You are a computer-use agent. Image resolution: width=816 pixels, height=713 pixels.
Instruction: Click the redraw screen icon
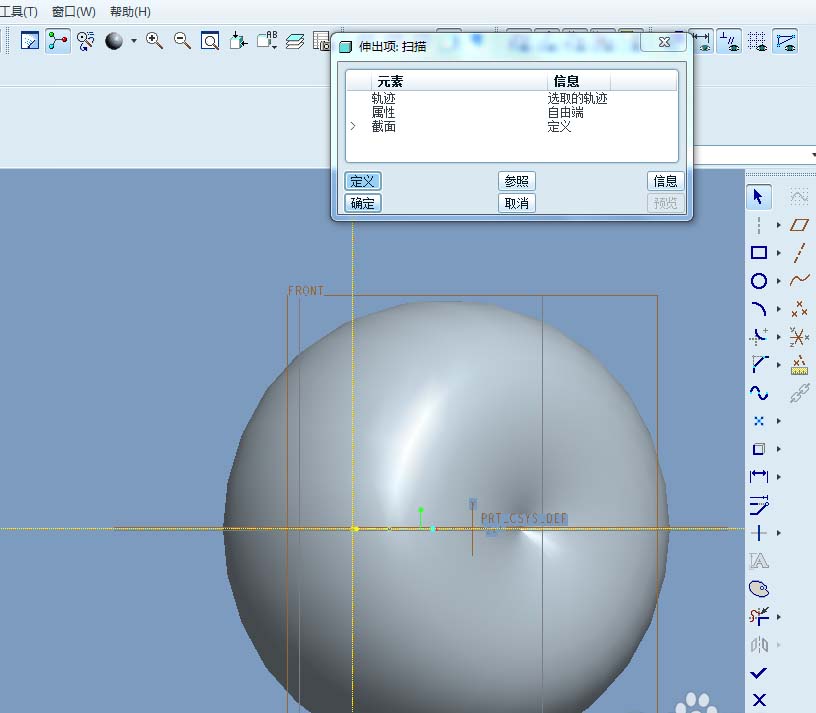tap(30, 41)
